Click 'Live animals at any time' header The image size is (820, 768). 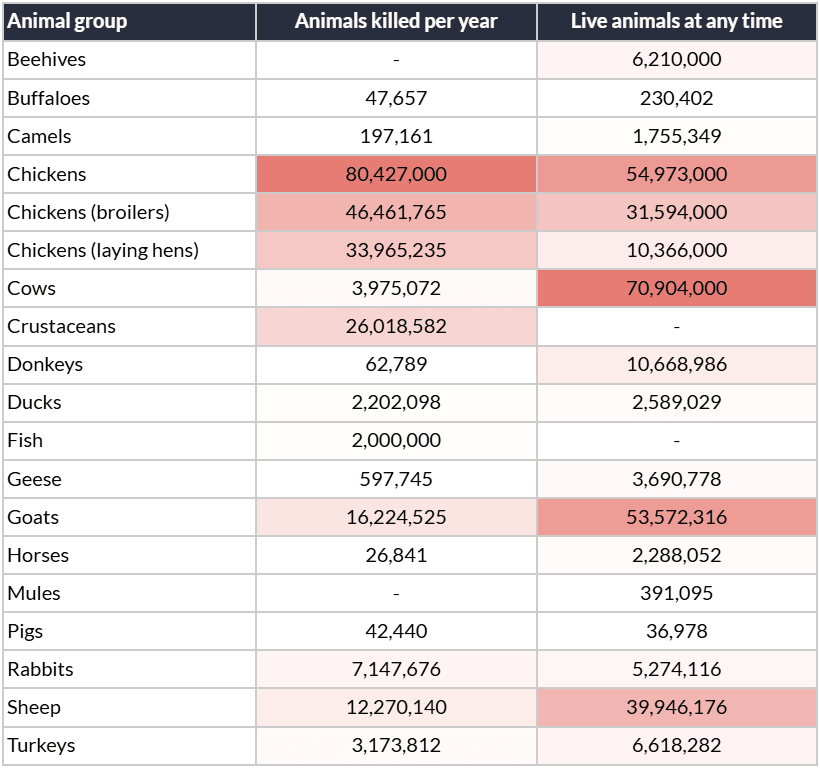coord(677,21)
